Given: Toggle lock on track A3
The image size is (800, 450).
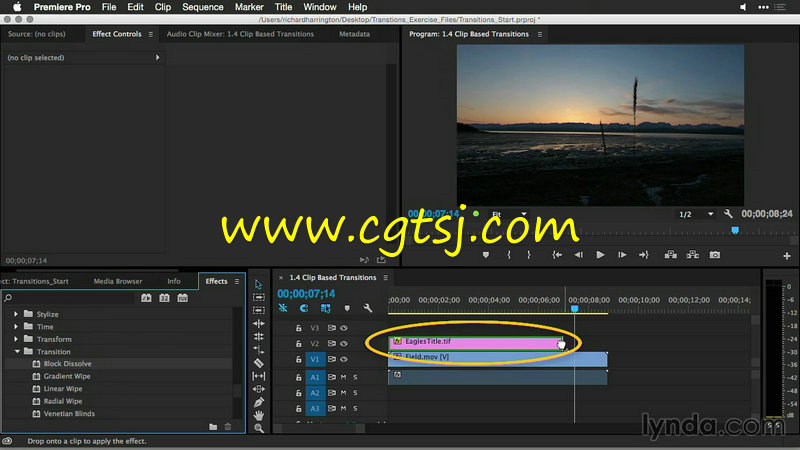Looking at the screenshot, I should click(x=298, y=409).
